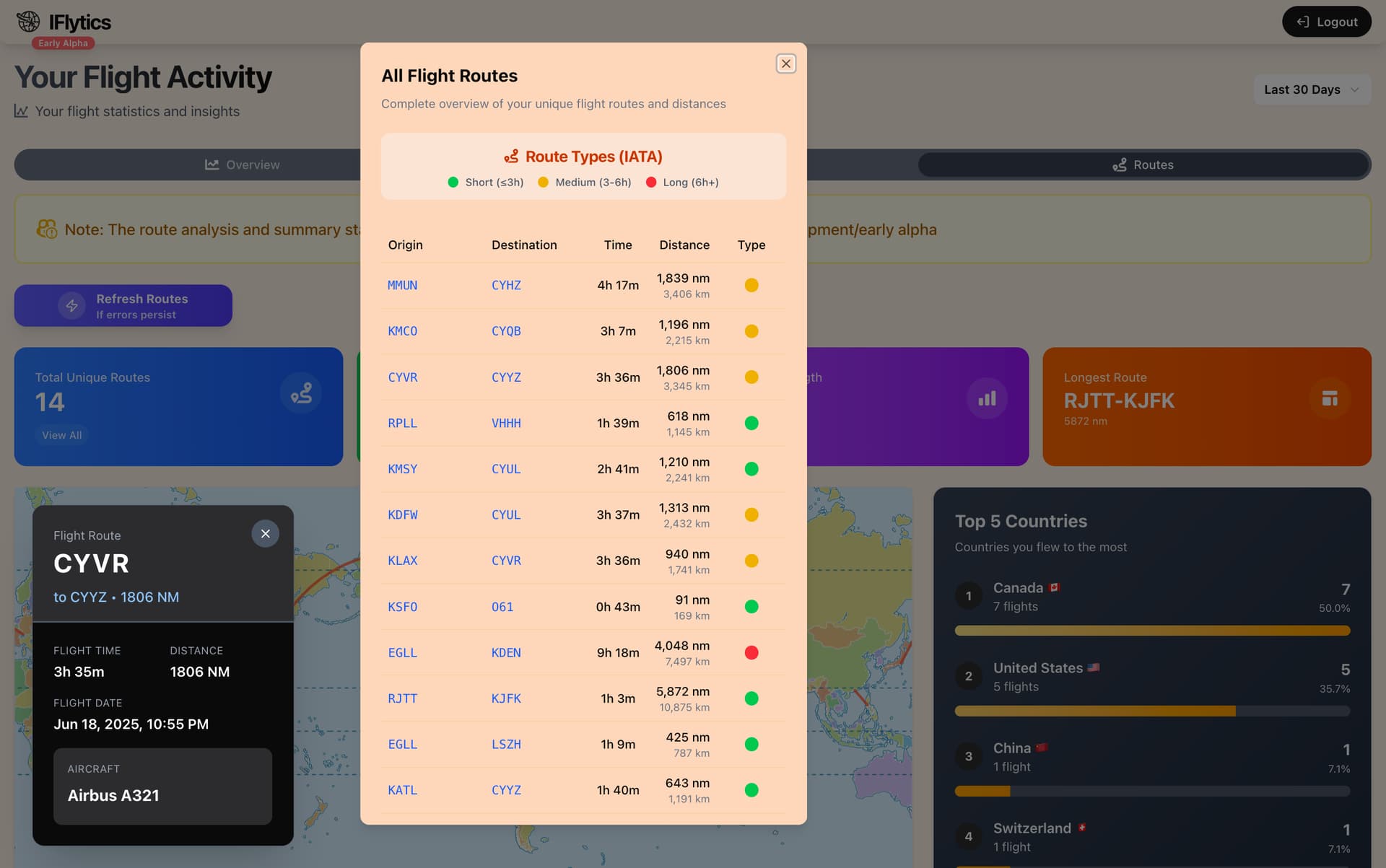1386x868 pixels.
Task: Click the note icon in the alpha warning banner
Action: pos(47,229)
